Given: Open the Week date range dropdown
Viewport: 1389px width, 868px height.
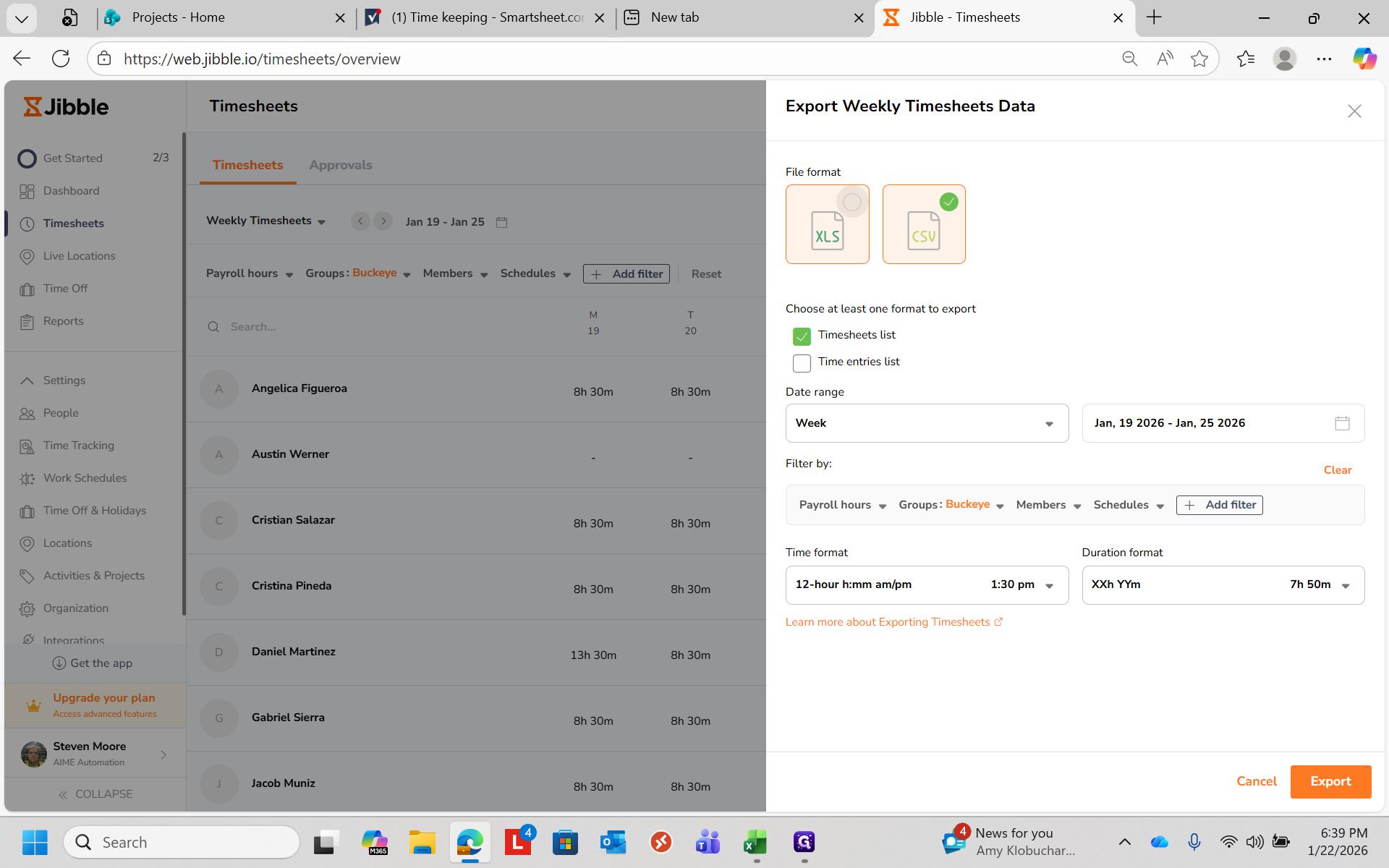Looking at the screenshot, I should point(926,423).
